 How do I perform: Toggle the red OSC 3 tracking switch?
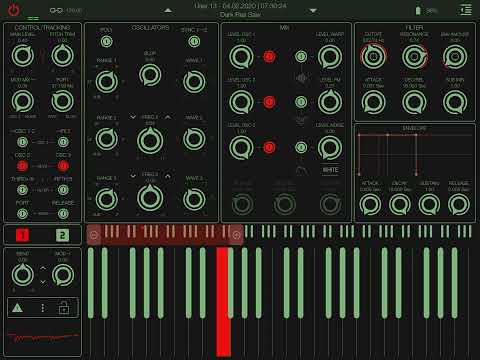pos(63,166)
